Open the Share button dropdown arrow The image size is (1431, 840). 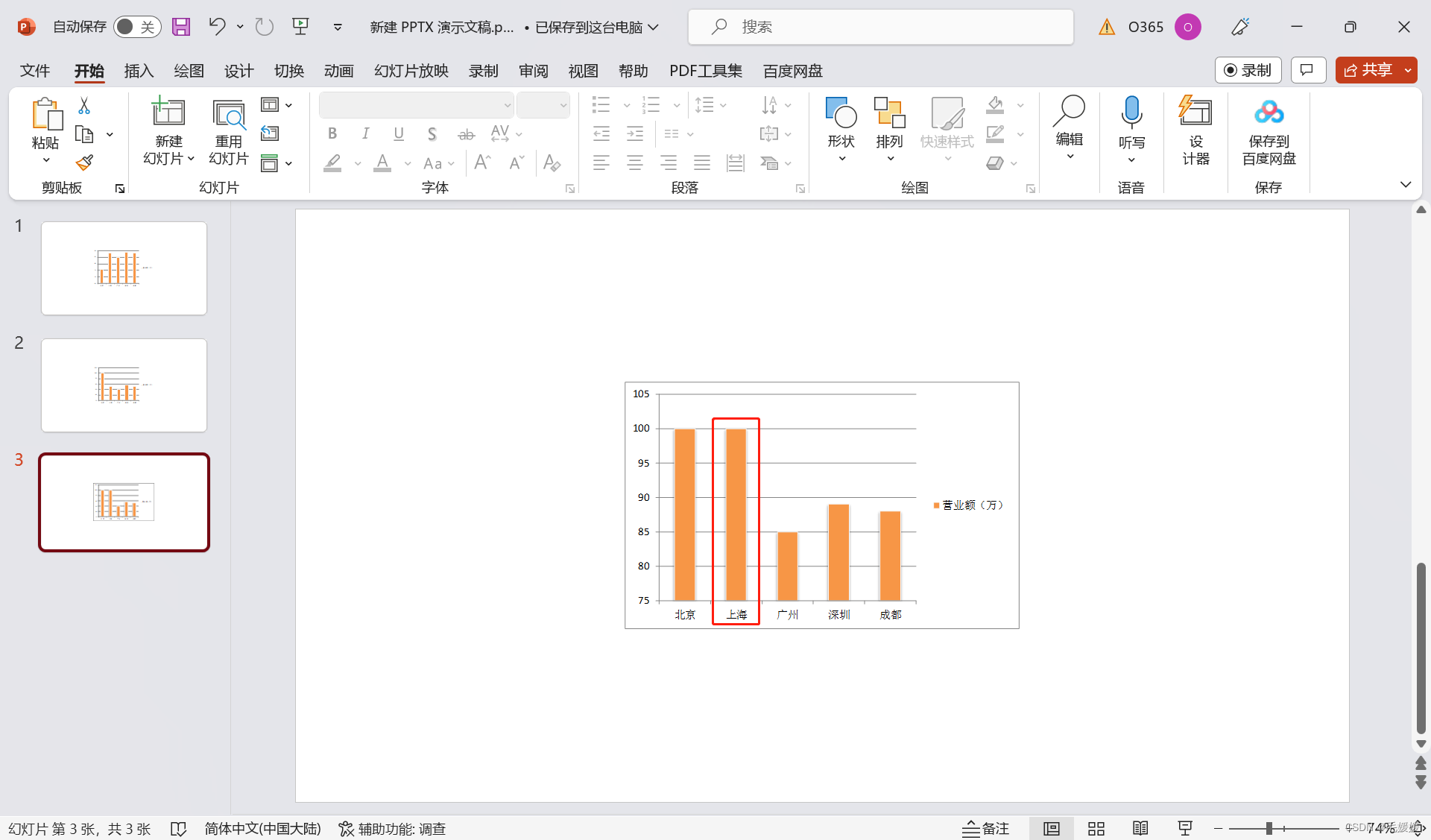click(1408, 70)
